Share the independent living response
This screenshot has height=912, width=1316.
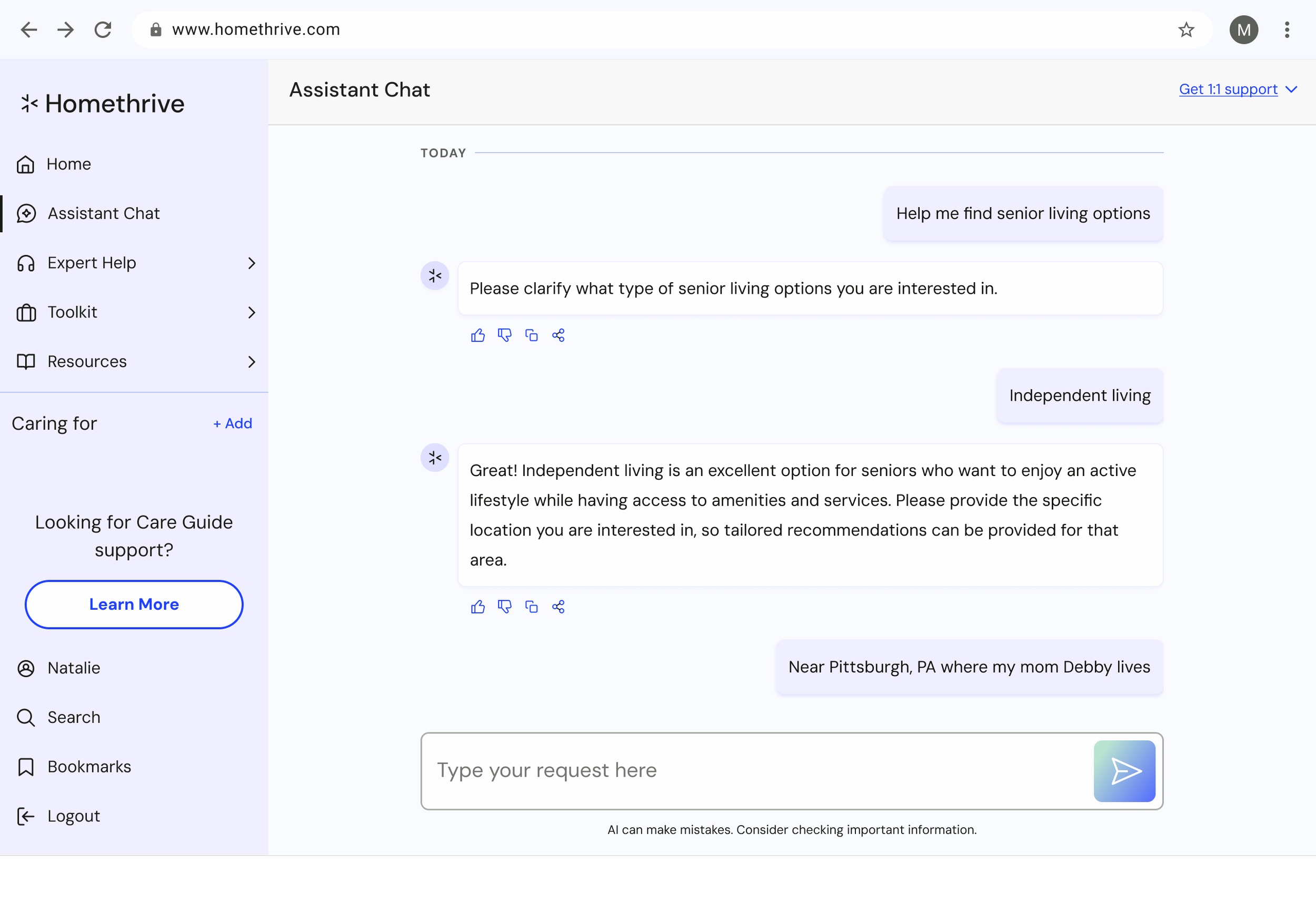558,606
